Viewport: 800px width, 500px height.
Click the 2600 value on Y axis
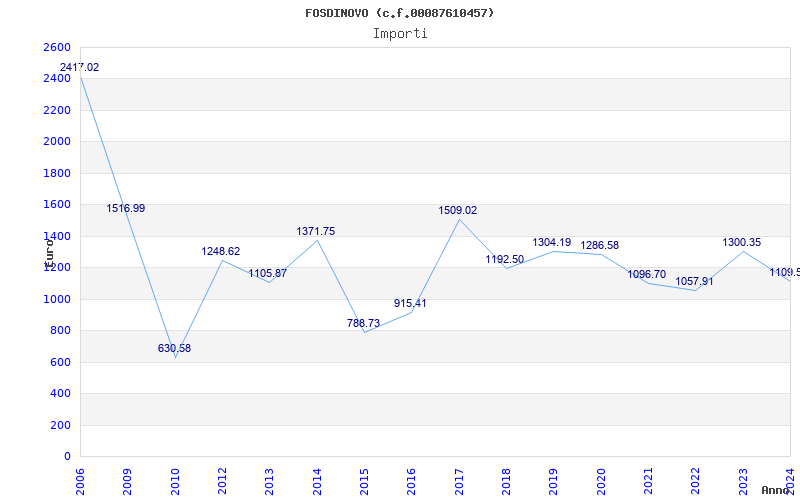[57, 47]
